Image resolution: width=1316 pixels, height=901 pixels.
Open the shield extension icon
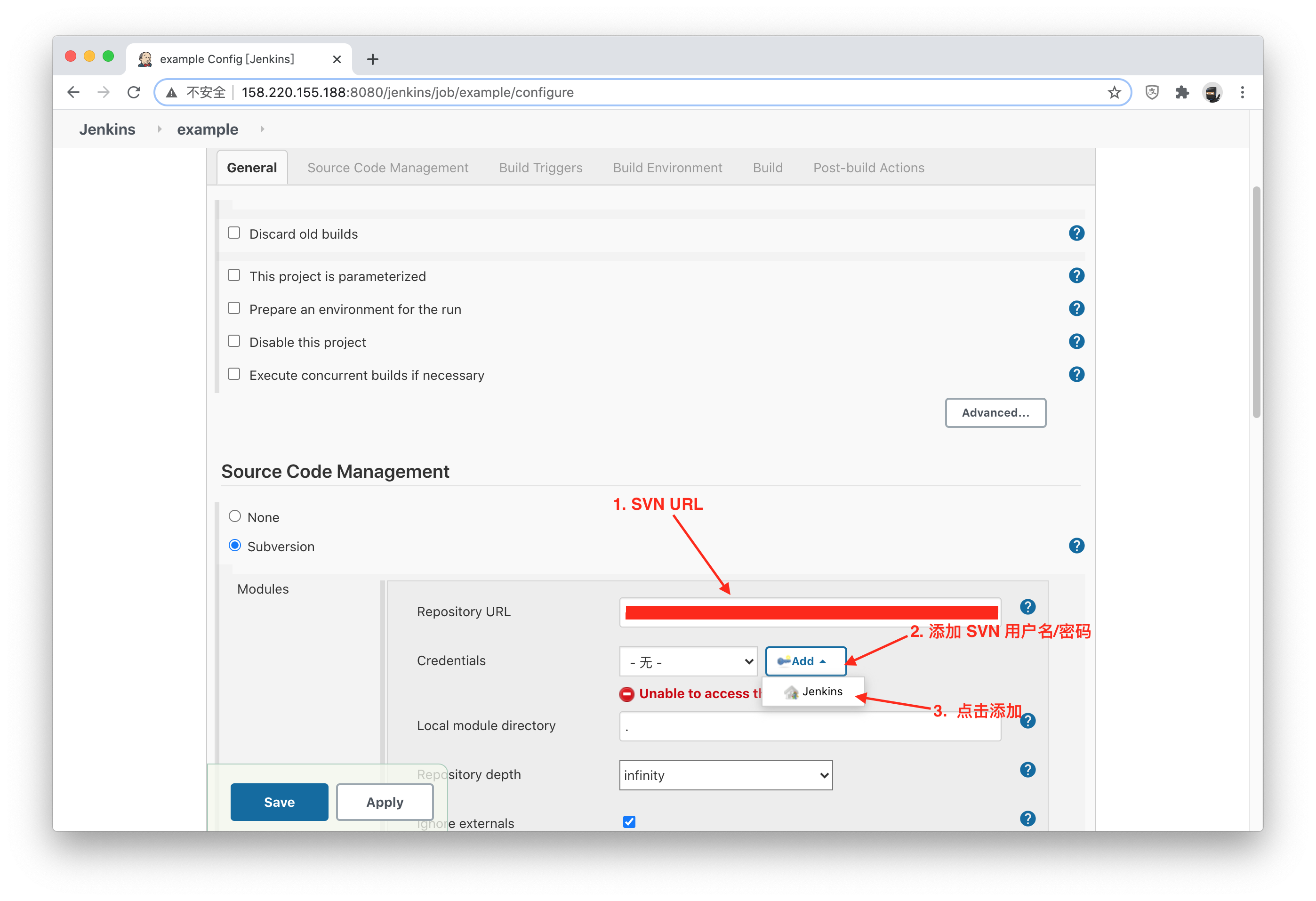point(1152,92)
